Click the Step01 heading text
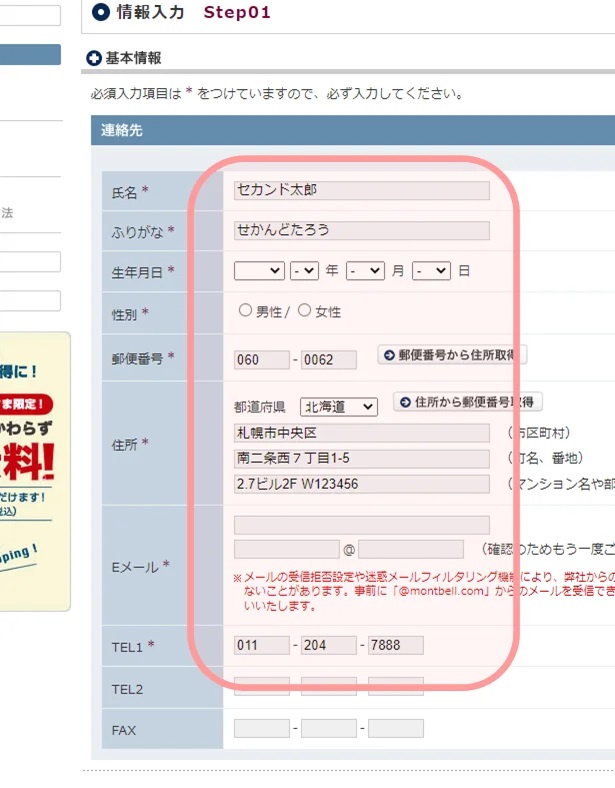Viewport: 615px width, 788px height. point(237,12)
